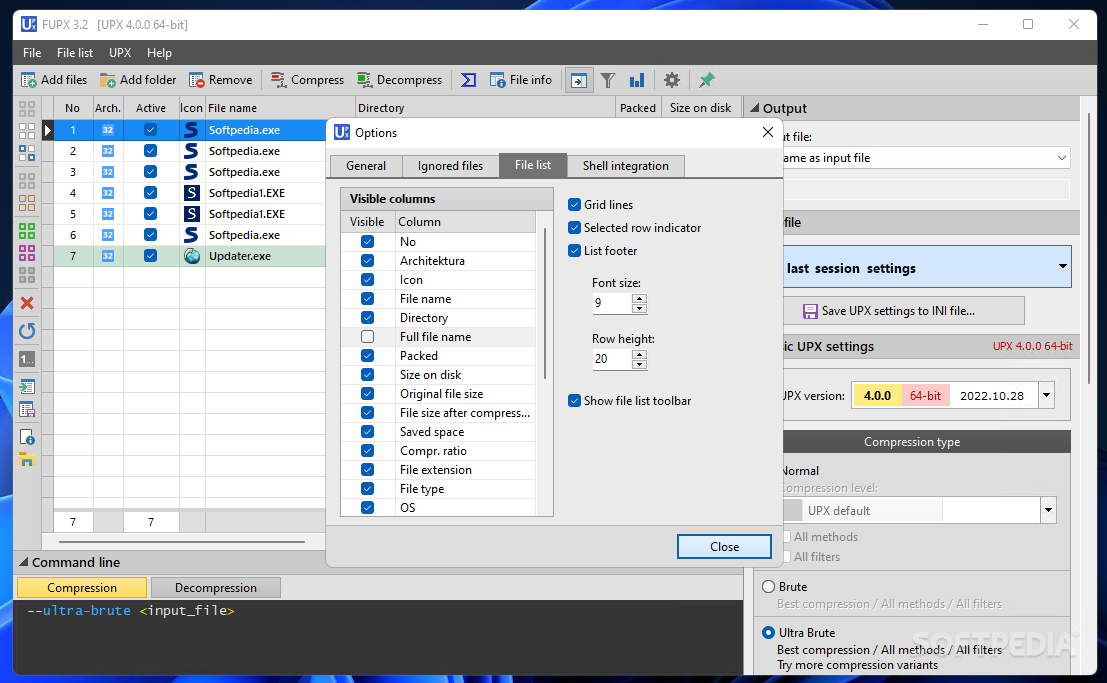This screenshot has width=1107, height=683.
Task: Click the yellow folder explorer sidebar icon
Action: (x=27, y=460)
